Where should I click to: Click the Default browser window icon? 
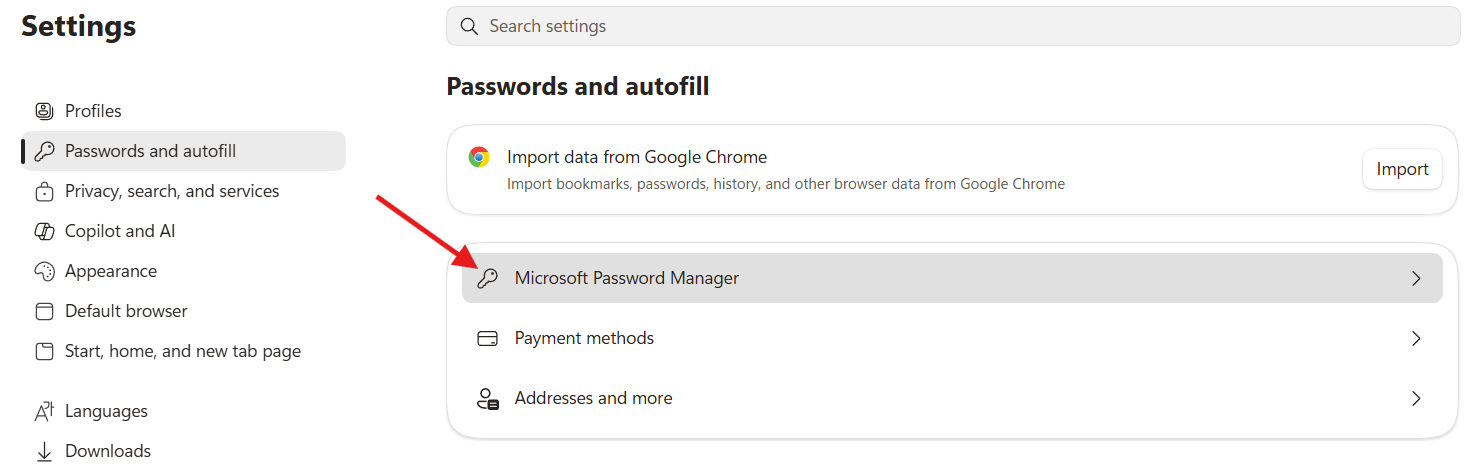44,311
